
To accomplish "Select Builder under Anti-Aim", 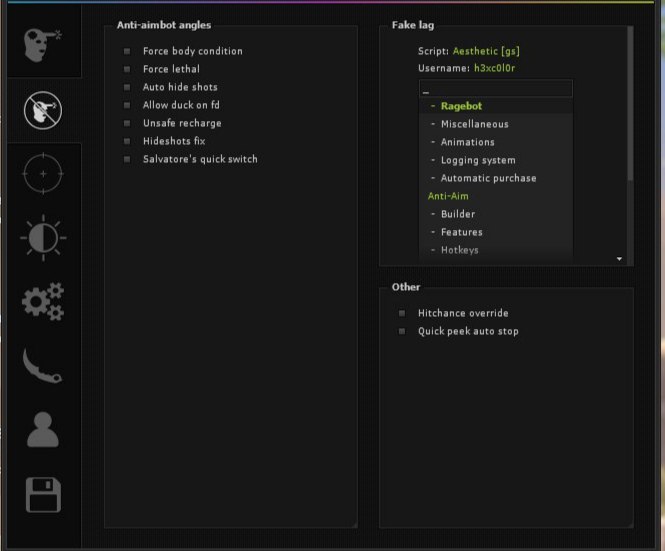I will coord(495,214).
